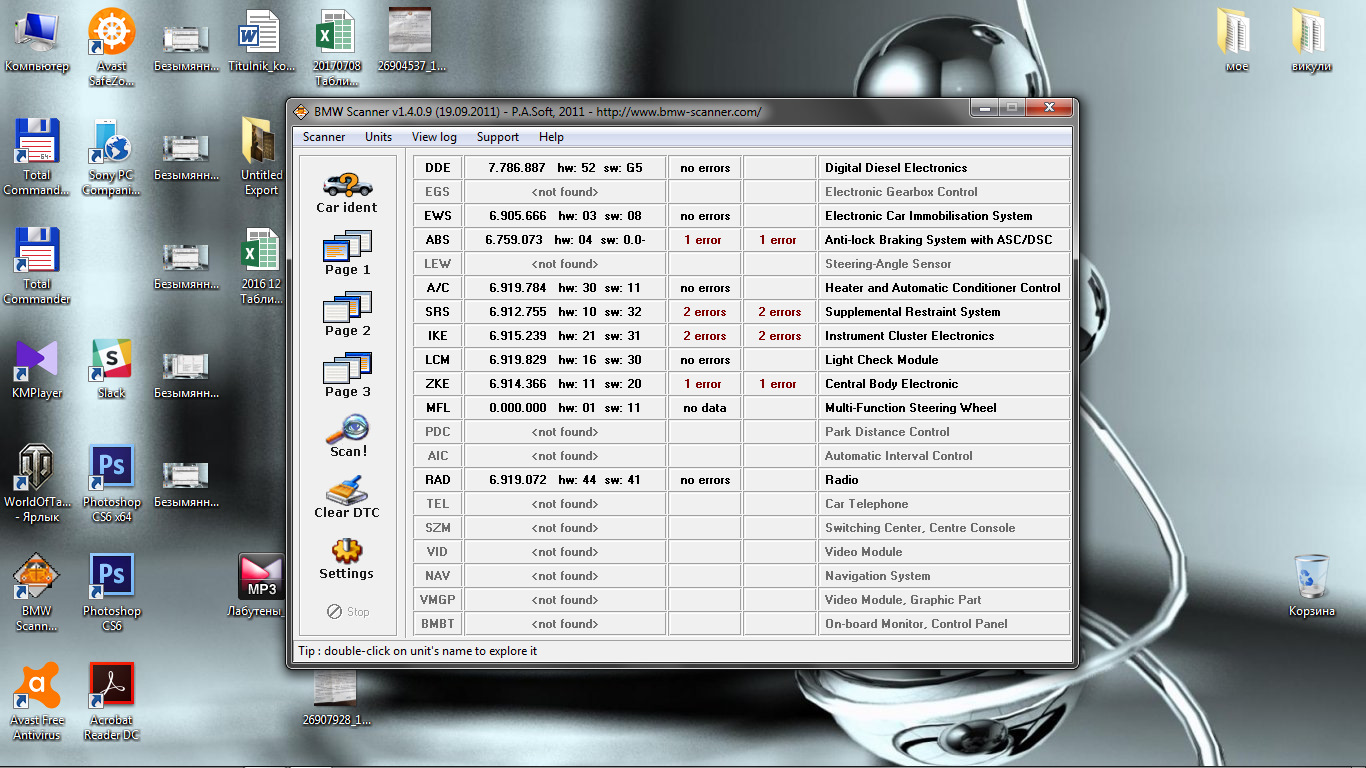Select the 26904537 image file thumbnail
The height and width of the screenshot is (768, 1366).
(412, 42)
